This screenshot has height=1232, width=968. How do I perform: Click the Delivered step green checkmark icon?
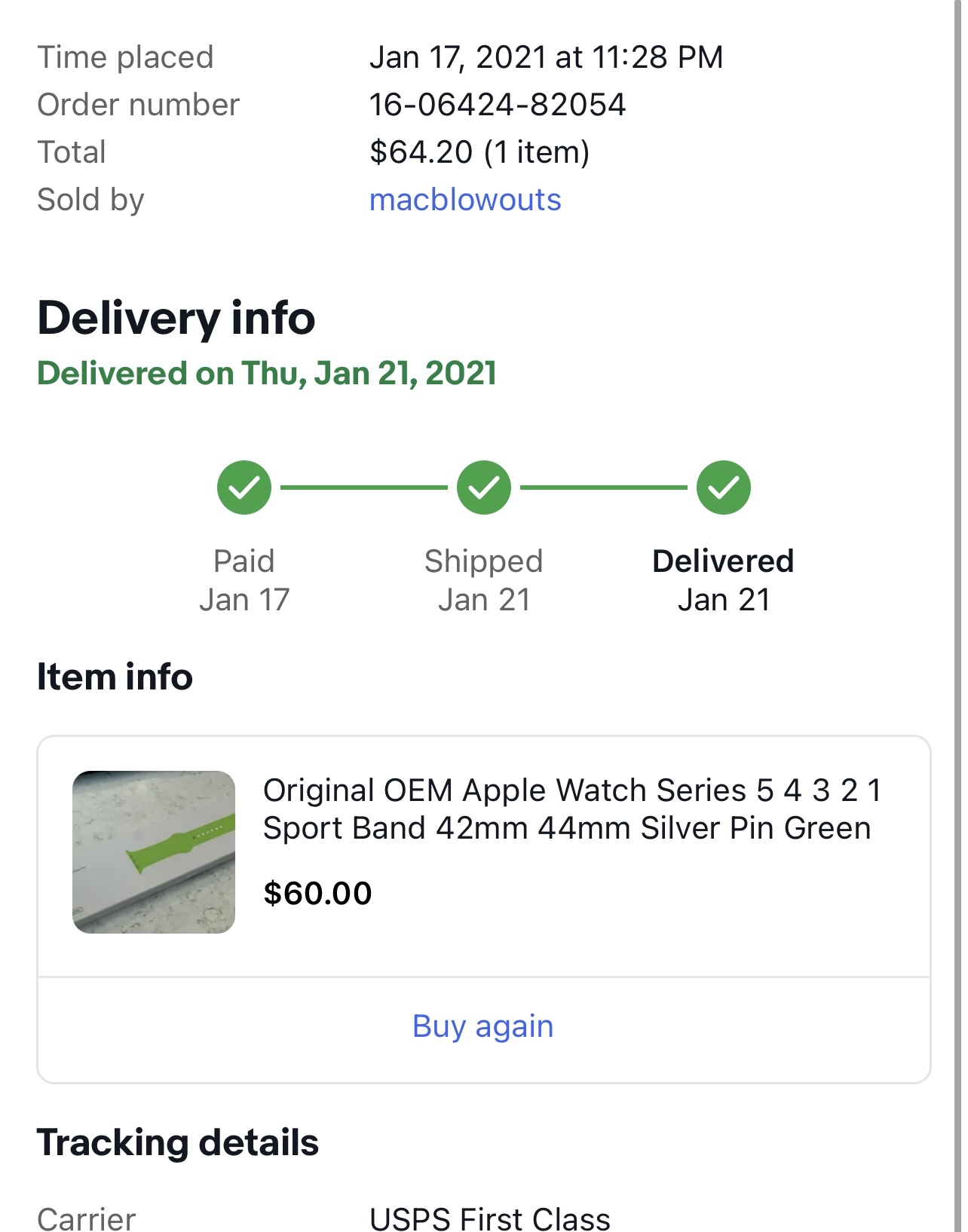click(724, 488)
